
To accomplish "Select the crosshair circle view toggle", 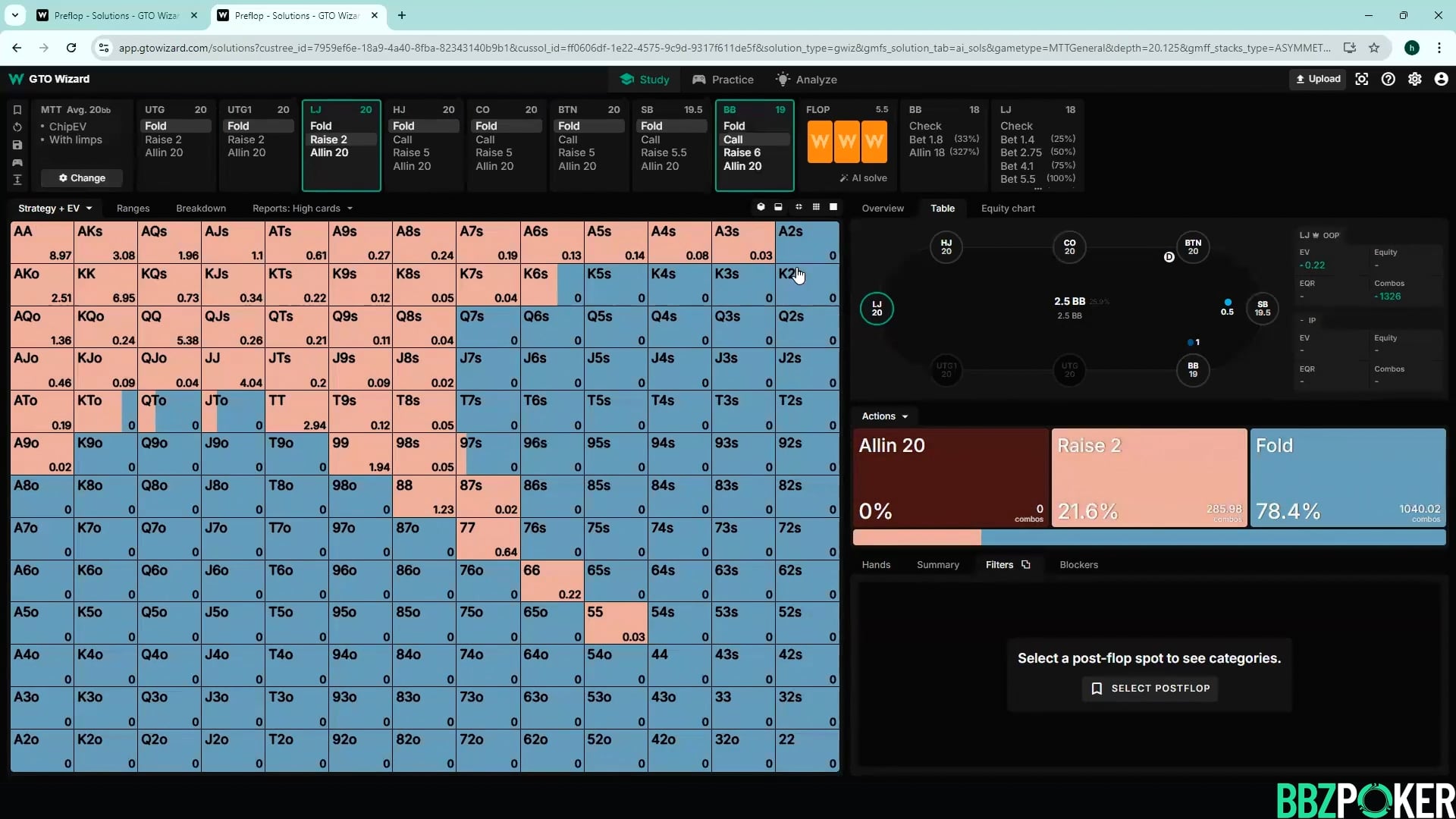I will coord(799,207).
